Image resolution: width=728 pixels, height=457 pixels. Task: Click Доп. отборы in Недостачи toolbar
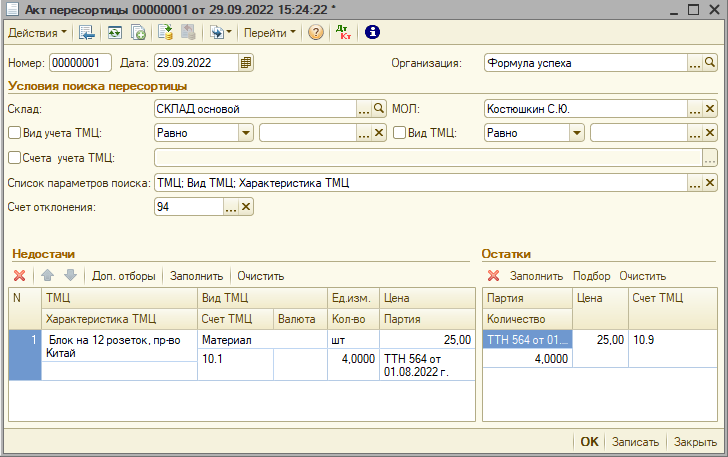(124, 276)
